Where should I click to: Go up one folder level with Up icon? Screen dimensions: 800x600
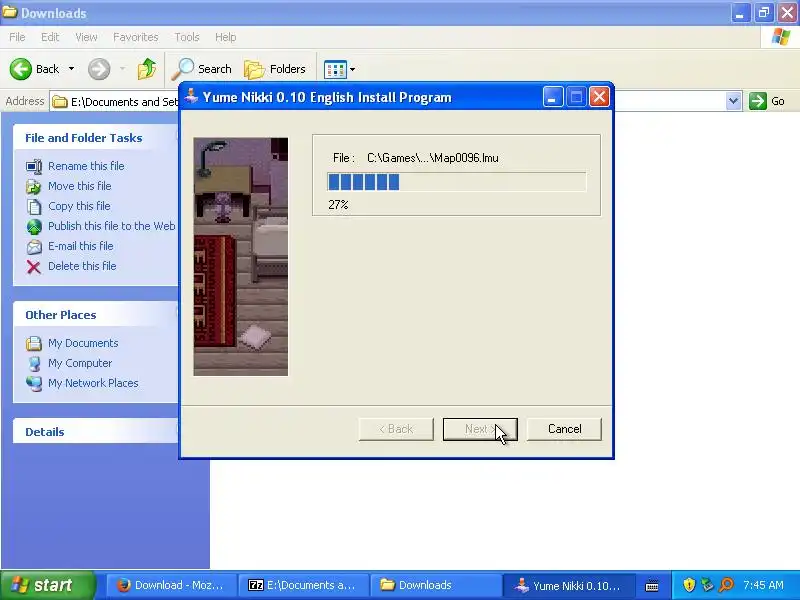coord(147,69)
